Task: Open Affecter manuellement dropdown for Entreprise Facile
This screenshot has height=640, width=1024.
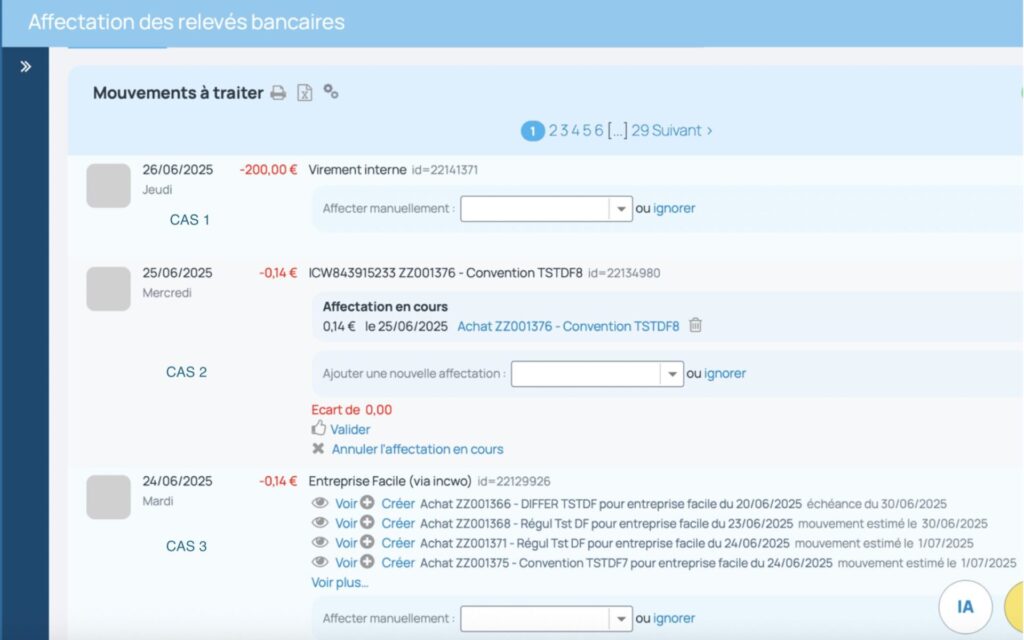Action: point(621,619)
